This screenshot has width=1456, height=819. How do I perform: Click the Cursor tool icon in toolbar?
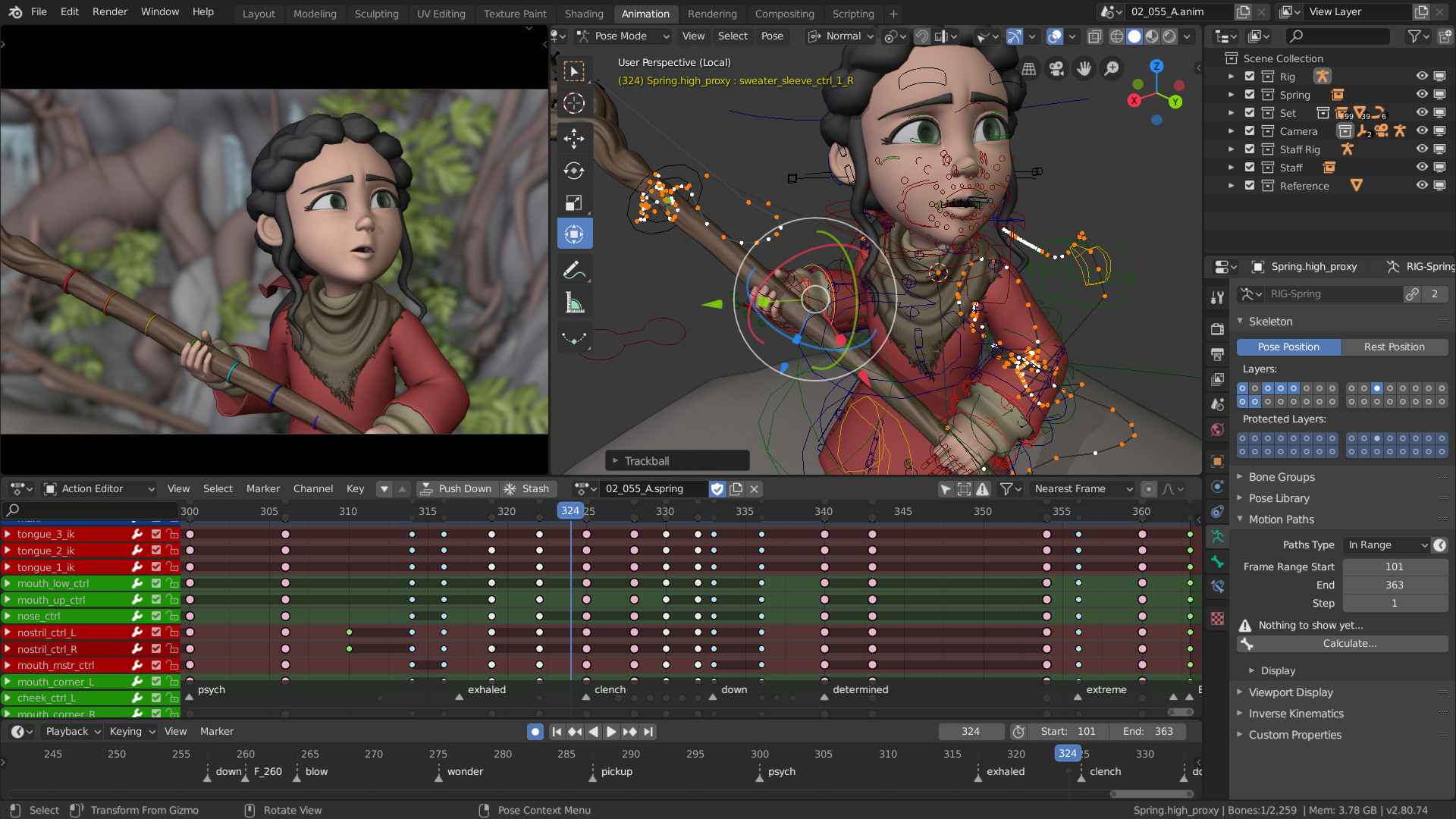point(574,103)
